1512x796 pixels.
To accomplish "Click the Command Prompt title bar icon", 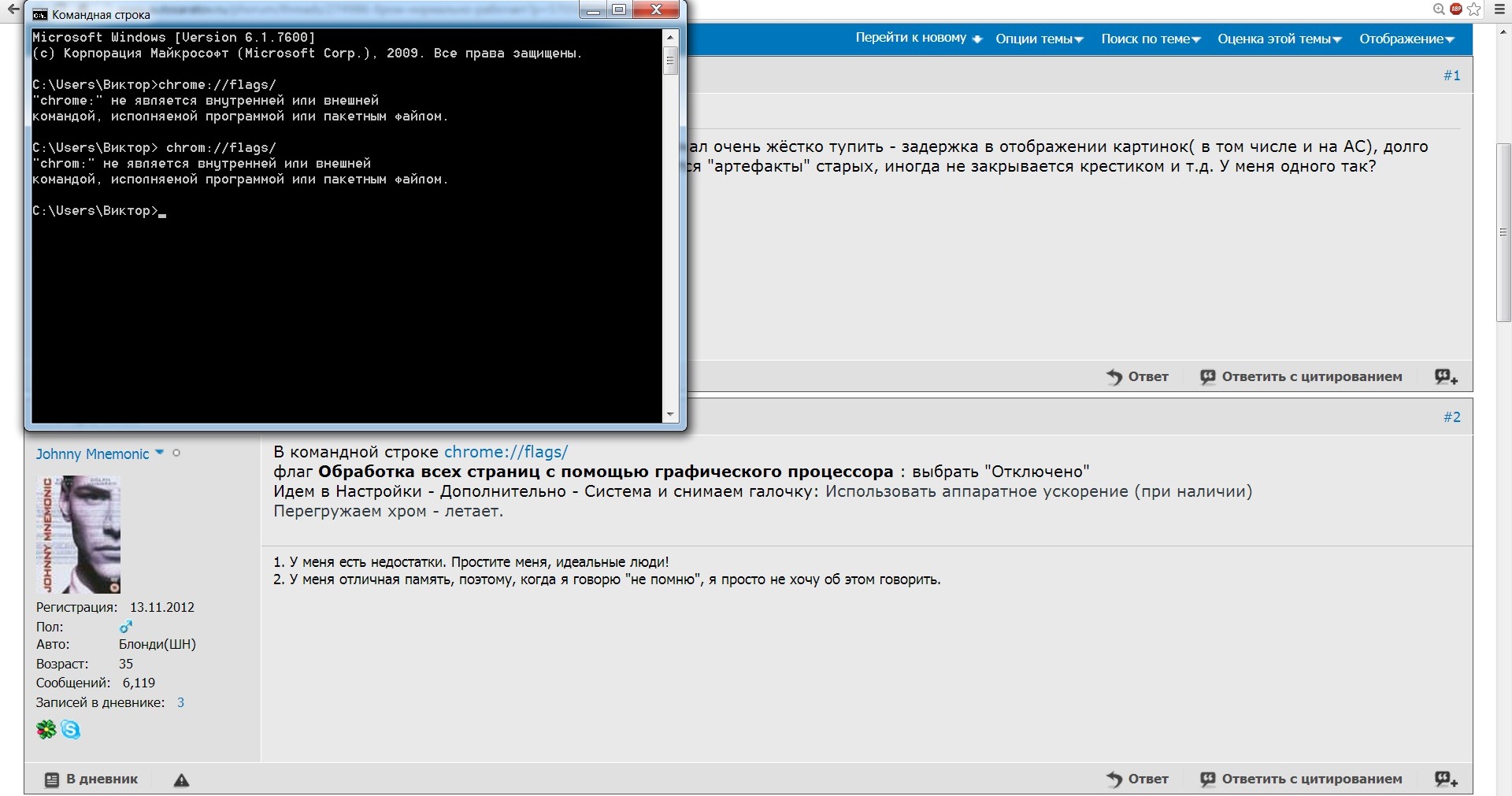I will pos(39,14).
